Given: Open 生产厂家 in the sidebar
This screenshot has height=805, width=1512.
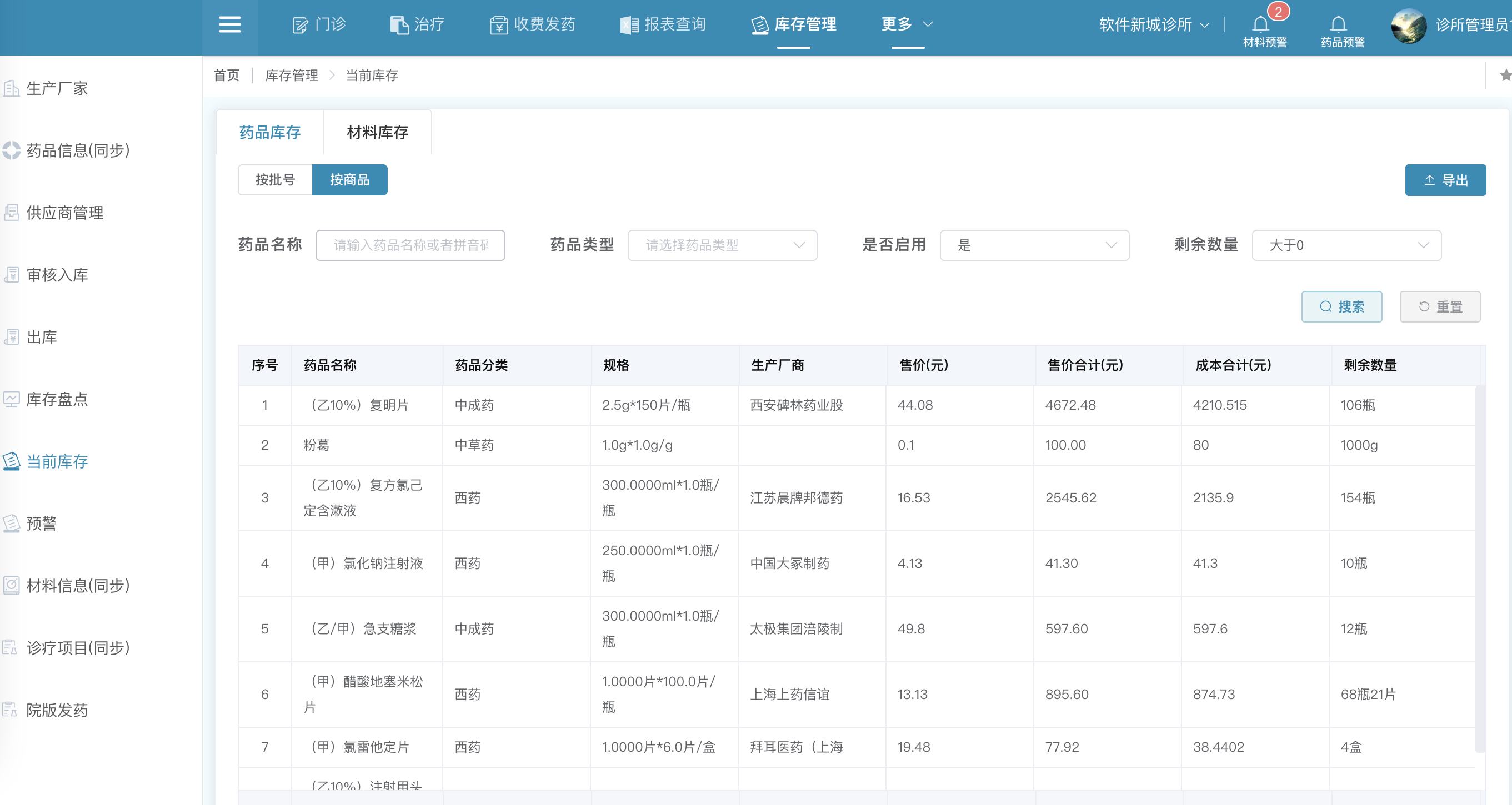Looking at the screenshot, I should point(56,88).
